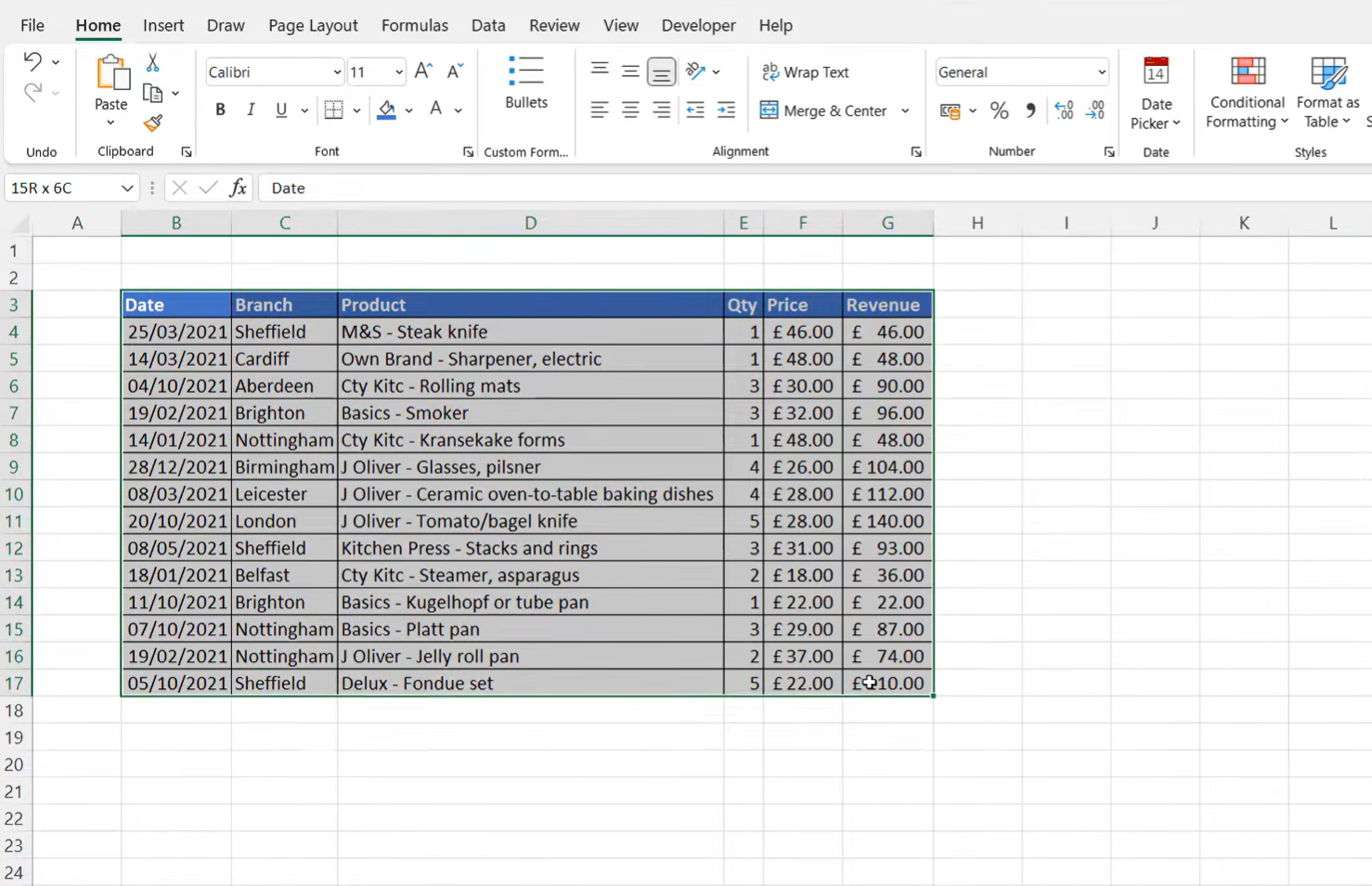Toggle Wrap Text

805,72
